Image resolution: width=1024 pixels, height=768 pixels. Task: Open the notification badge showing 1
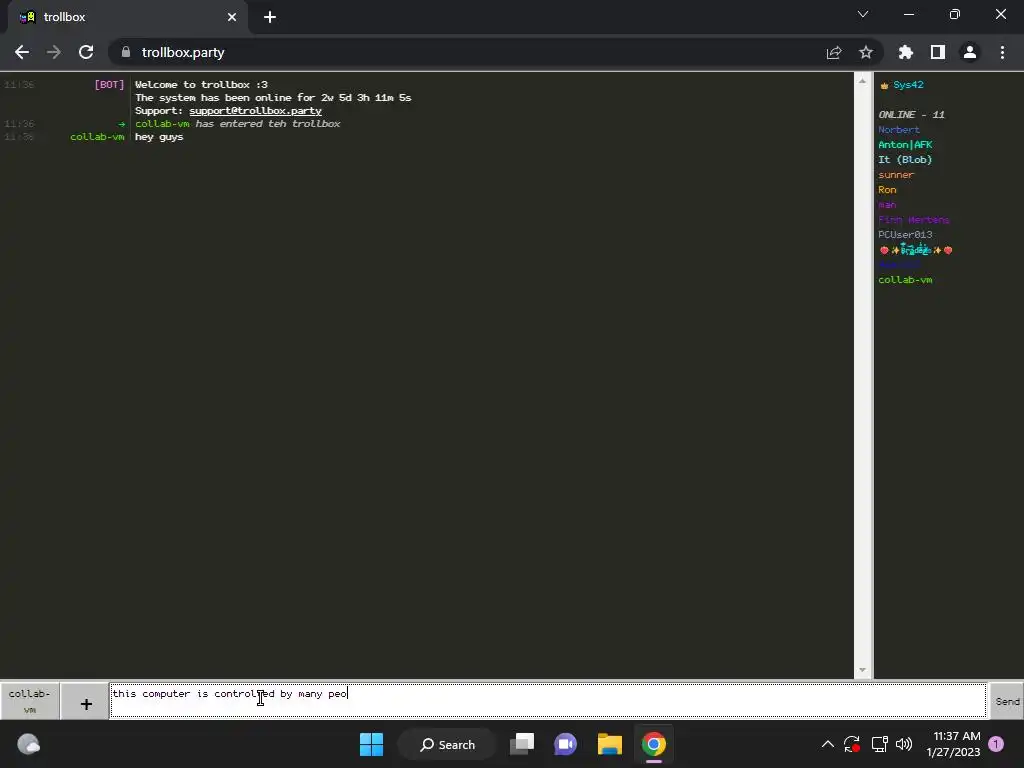click(x=996, y=744)
